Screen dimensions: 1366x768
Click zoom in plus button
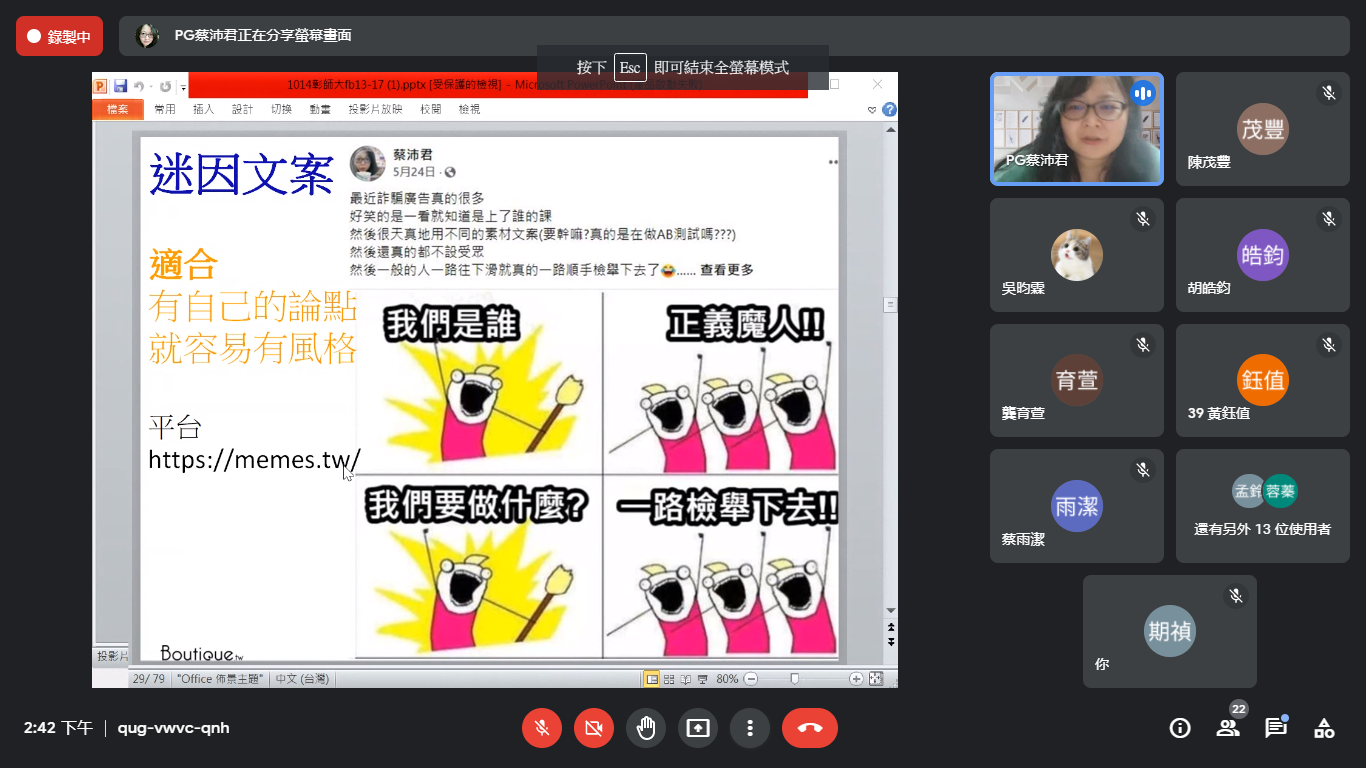pos(856,679)
